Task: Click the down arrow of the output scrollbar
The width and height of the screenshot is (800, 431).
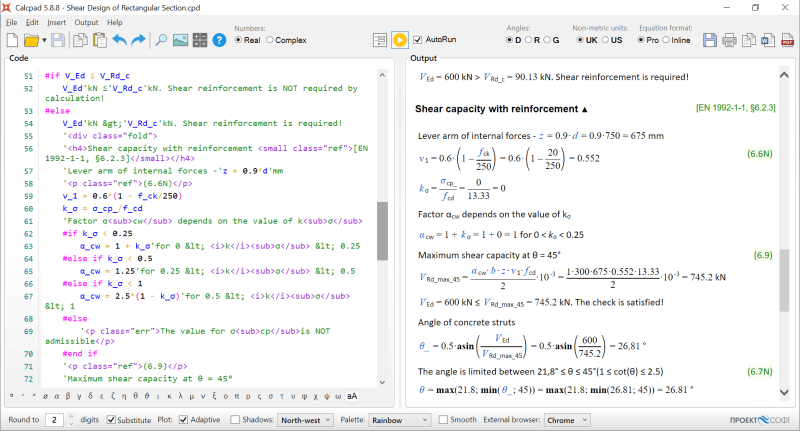Action: click(784, 392)
